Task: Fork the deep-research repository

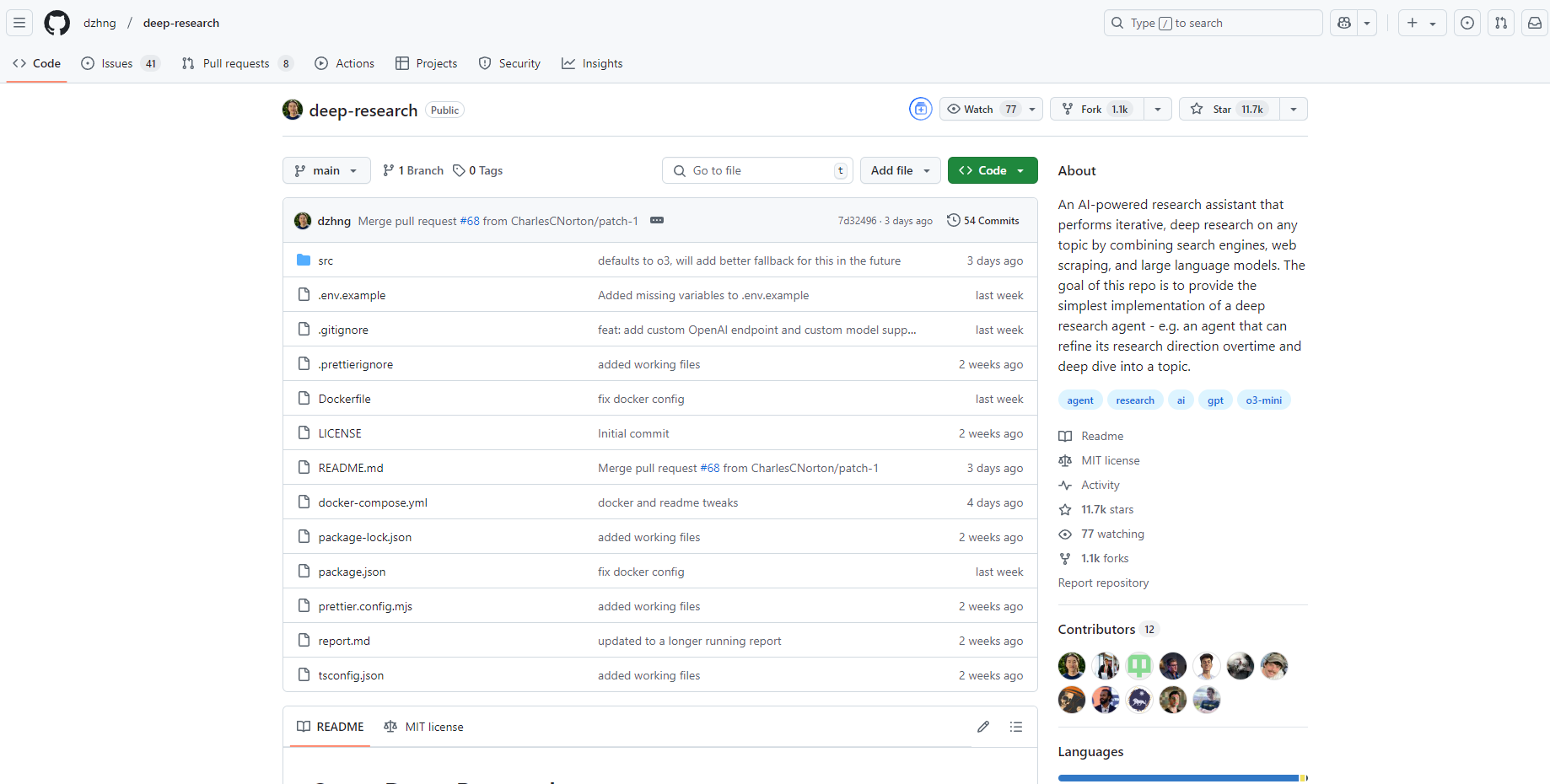Action: click(1096, 109)
